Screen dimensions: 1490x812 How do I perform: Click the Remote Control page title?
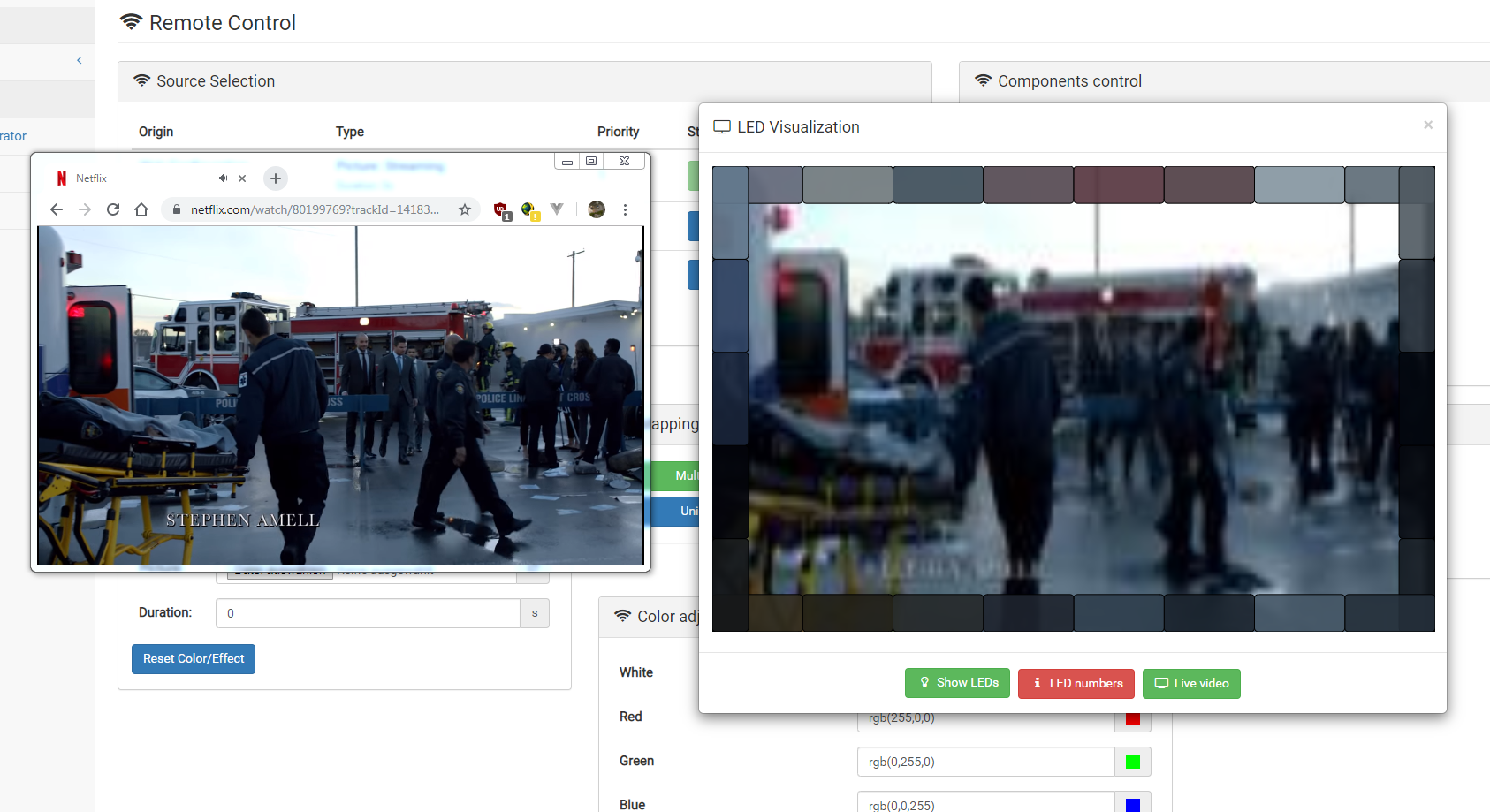pyautogui.click(x=223, y=23)
